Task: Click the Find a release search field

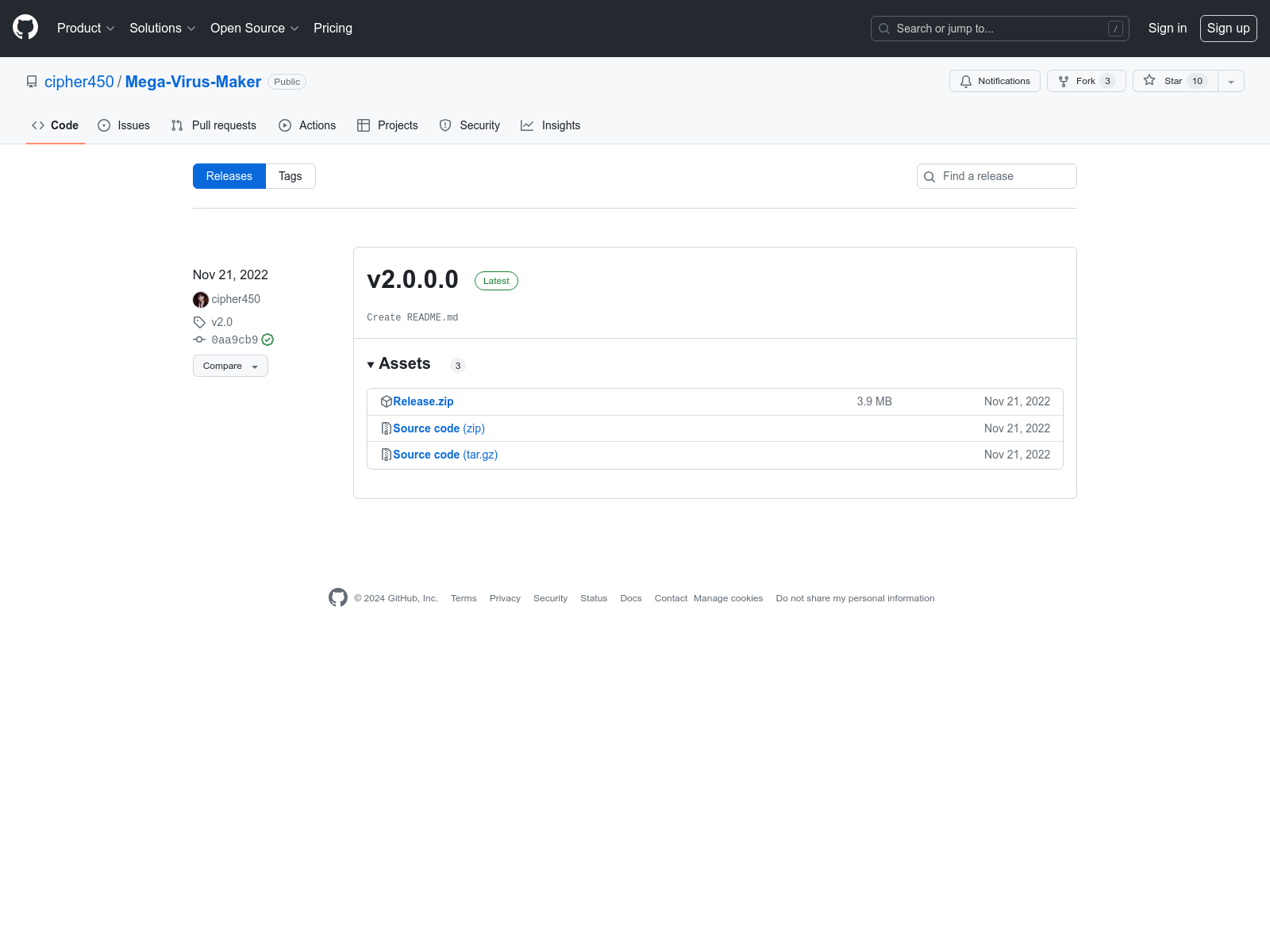Action: (x=997, y=176)
